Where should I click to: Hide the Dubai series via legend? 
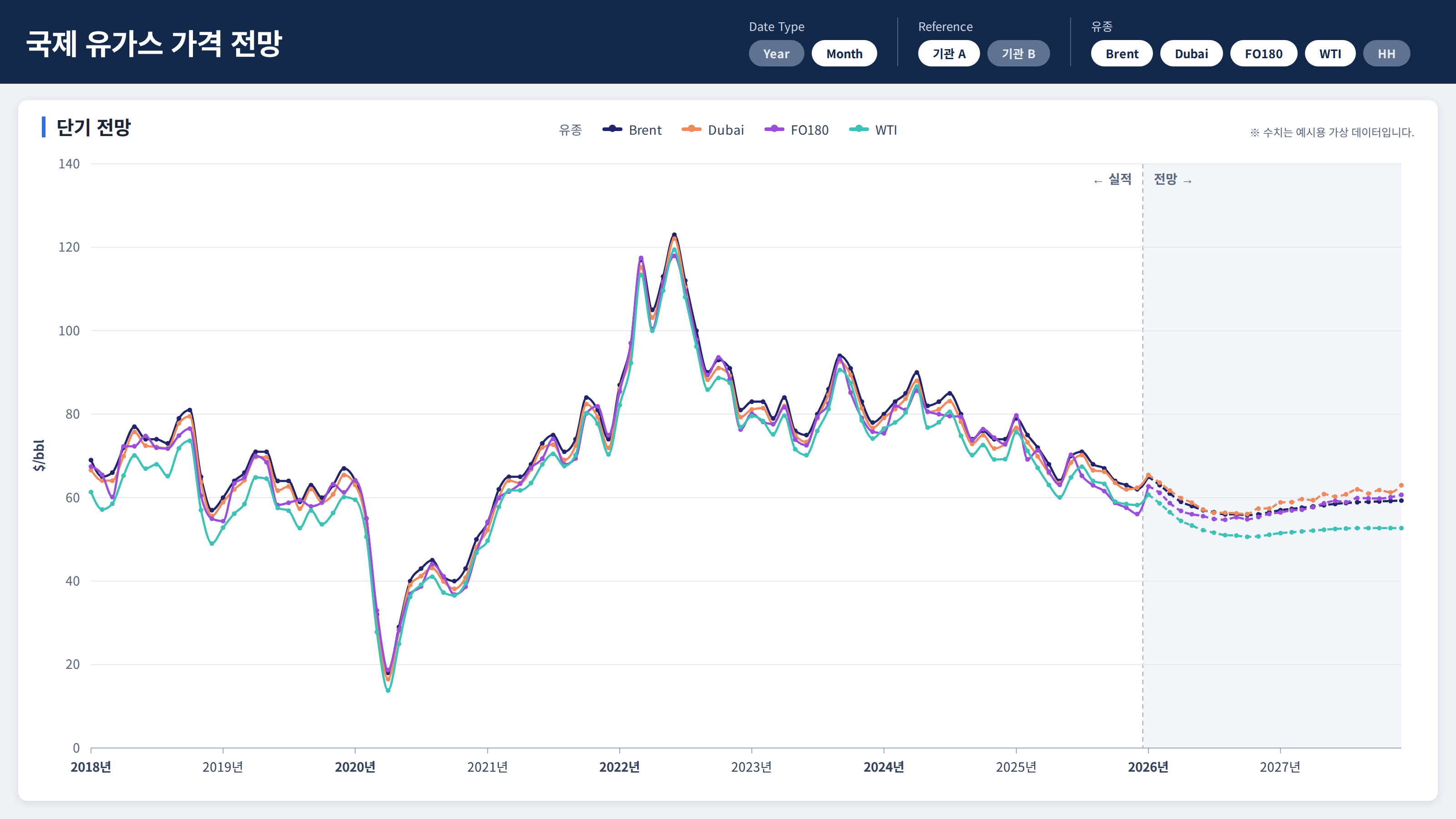pos(713,130)
